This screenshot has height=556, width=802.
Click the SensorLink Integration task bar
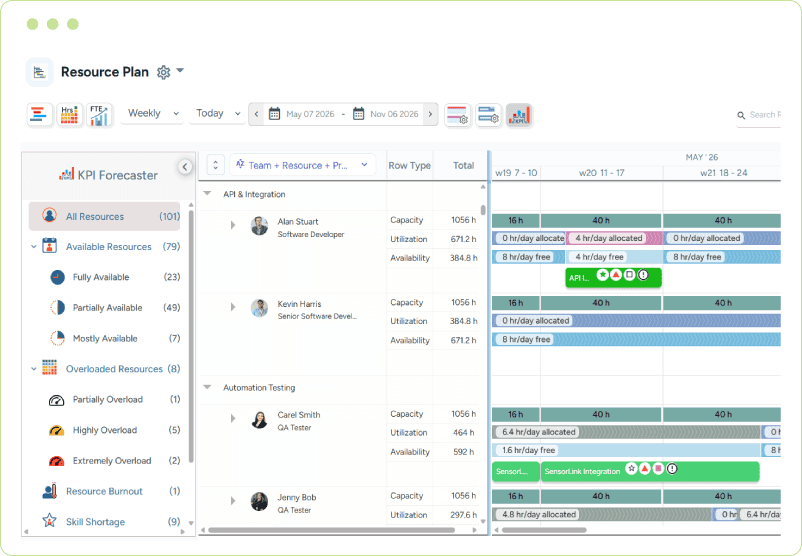pyautogui.click(x=650, y=471)
